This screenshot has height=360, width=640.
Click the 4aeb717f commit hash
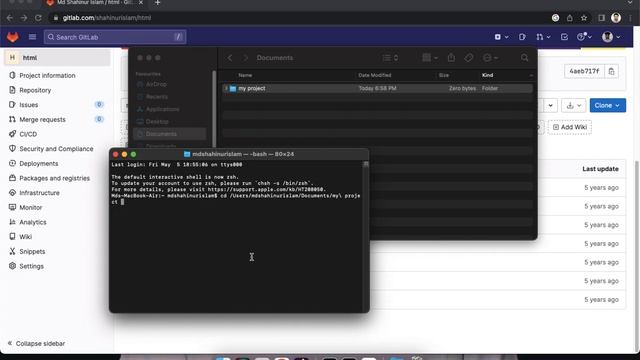pyautogui.click(x=584, y=71)
